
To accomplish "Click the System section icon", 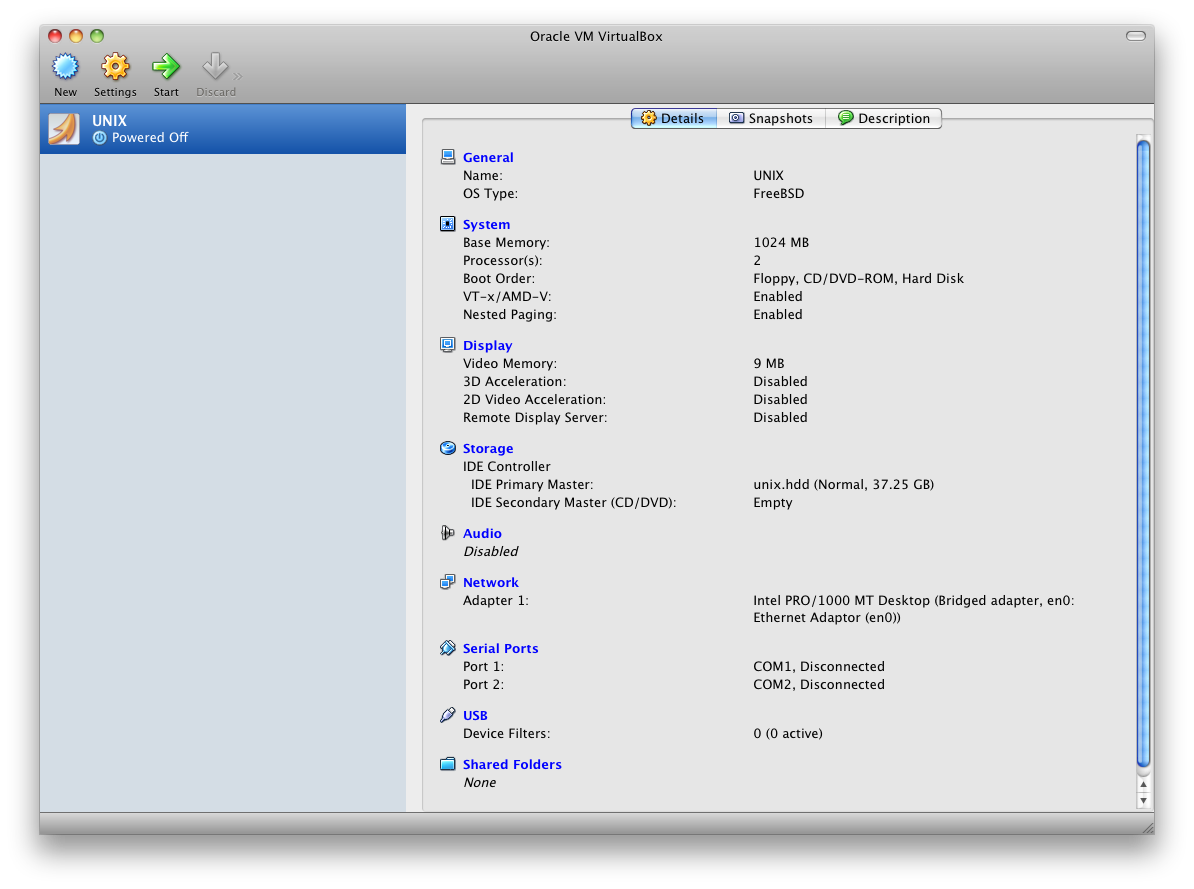I will click(447, 223).
